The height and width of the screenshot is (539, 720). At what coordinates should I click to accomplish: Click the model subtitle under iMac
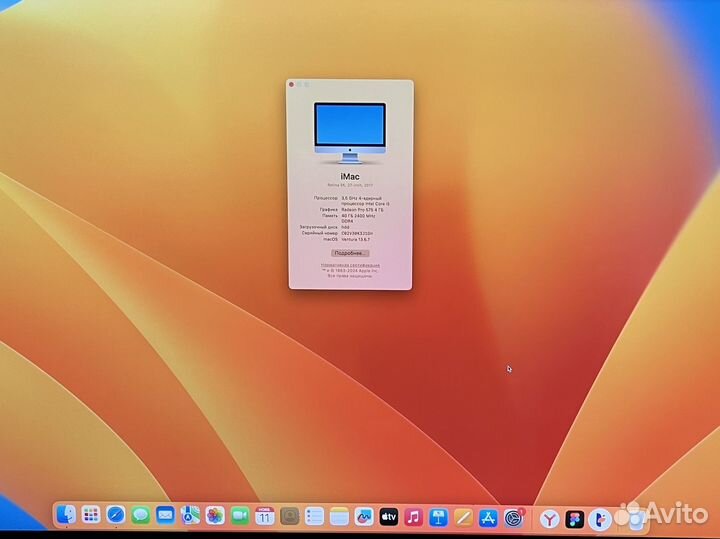tap(350, 185)
